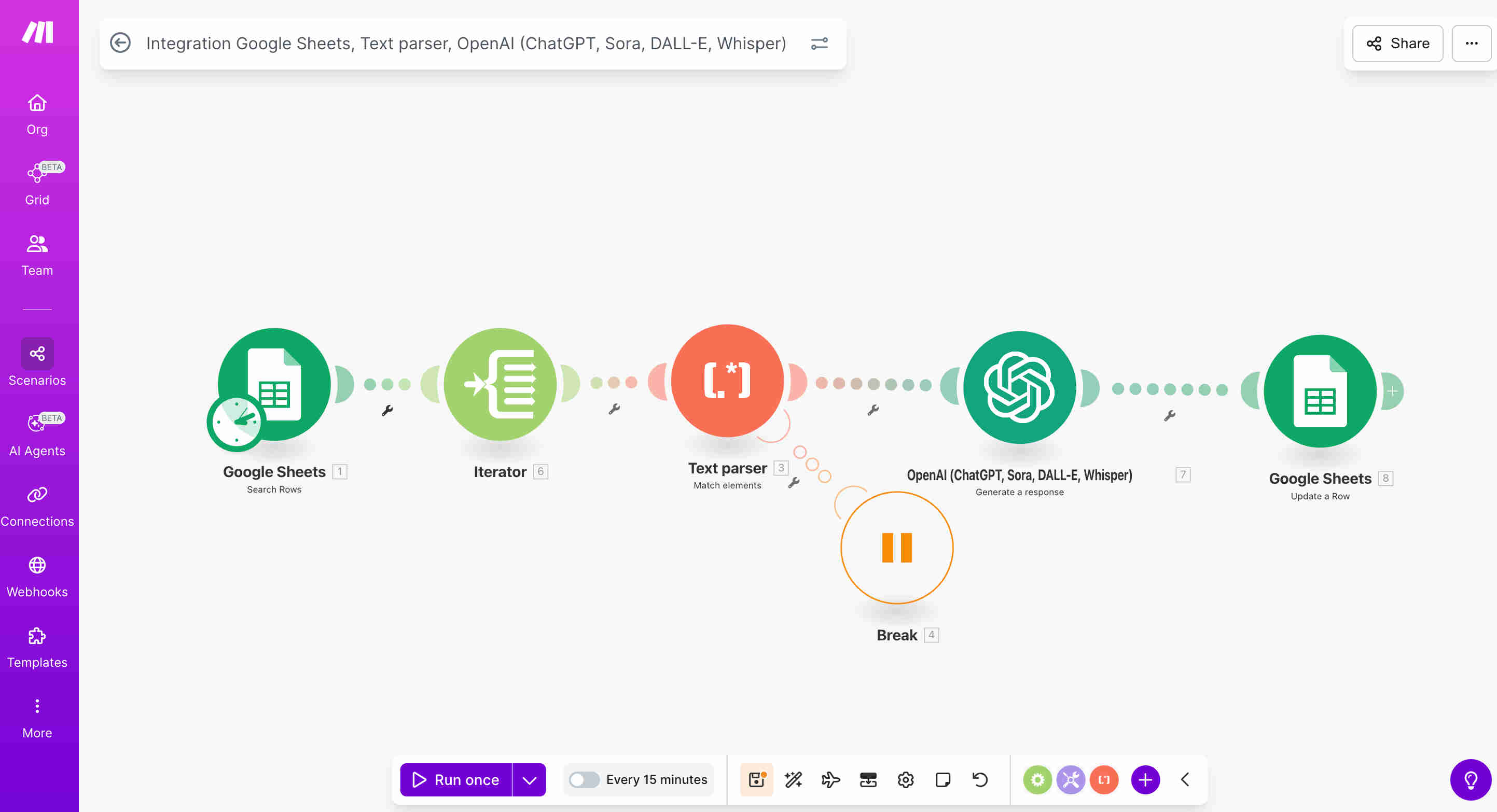The width and height of the screenshot is (1497, 812).
Task: Open the purple Tools favorites icon
Action: click(1071, 779)
